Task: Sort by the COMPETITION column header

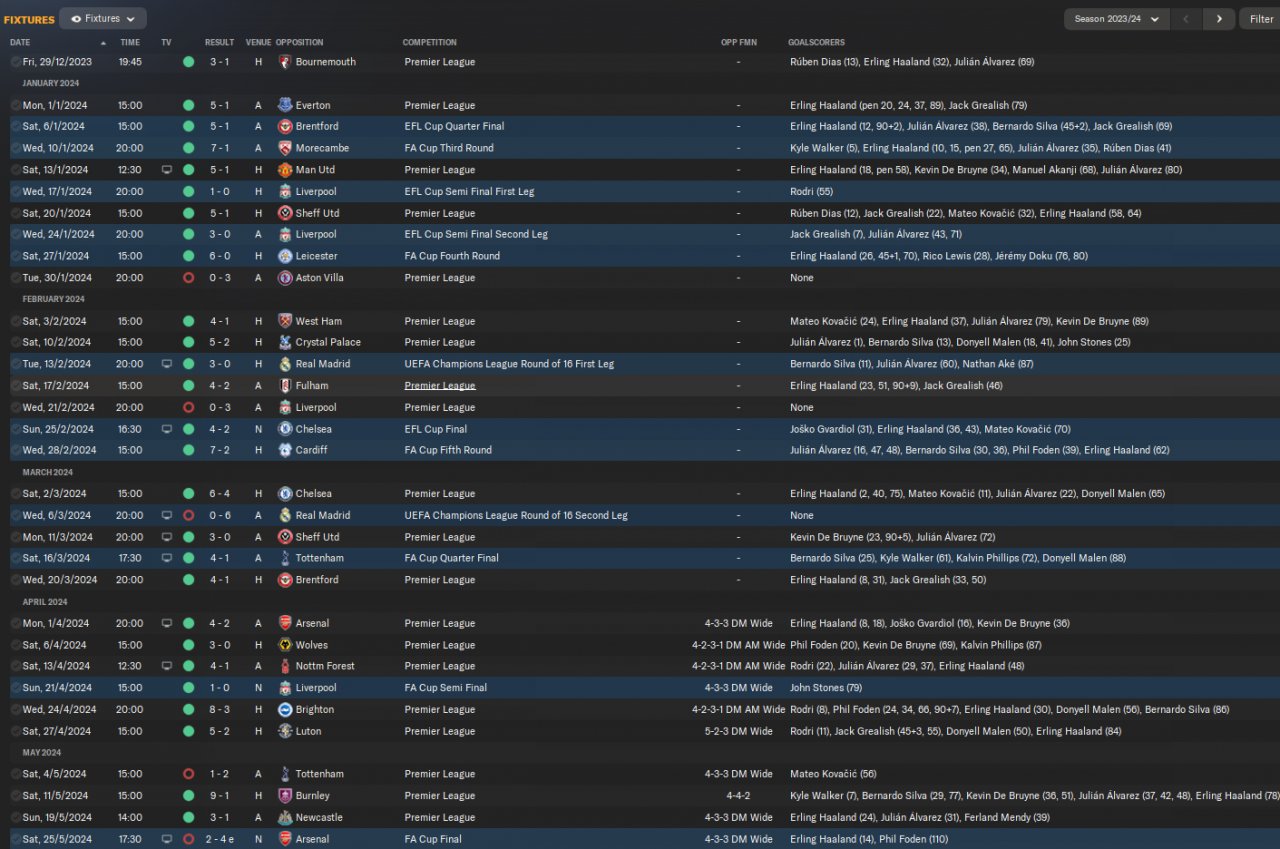Action: (430, 43)
